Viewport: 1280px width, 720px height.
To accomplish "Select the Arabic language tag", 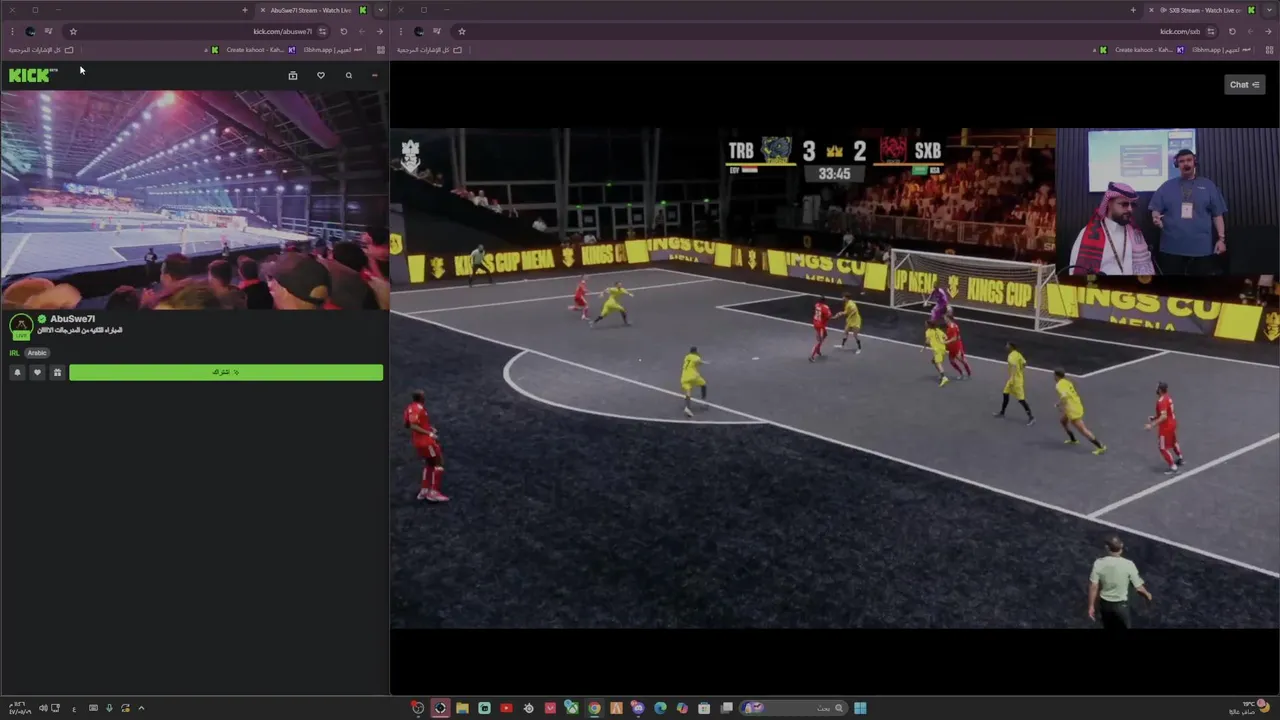I will click(37, 353).
